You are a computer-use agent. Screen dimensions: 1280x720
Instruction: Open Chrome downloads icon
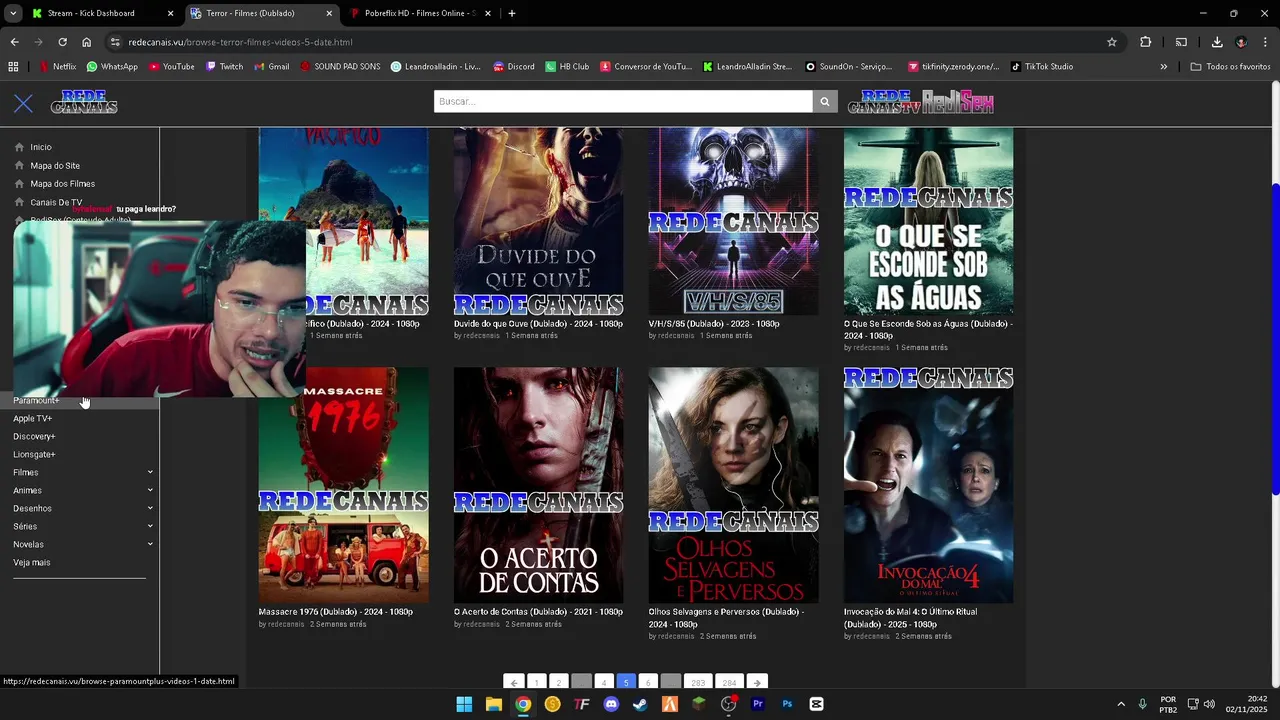coord(1217,42)
